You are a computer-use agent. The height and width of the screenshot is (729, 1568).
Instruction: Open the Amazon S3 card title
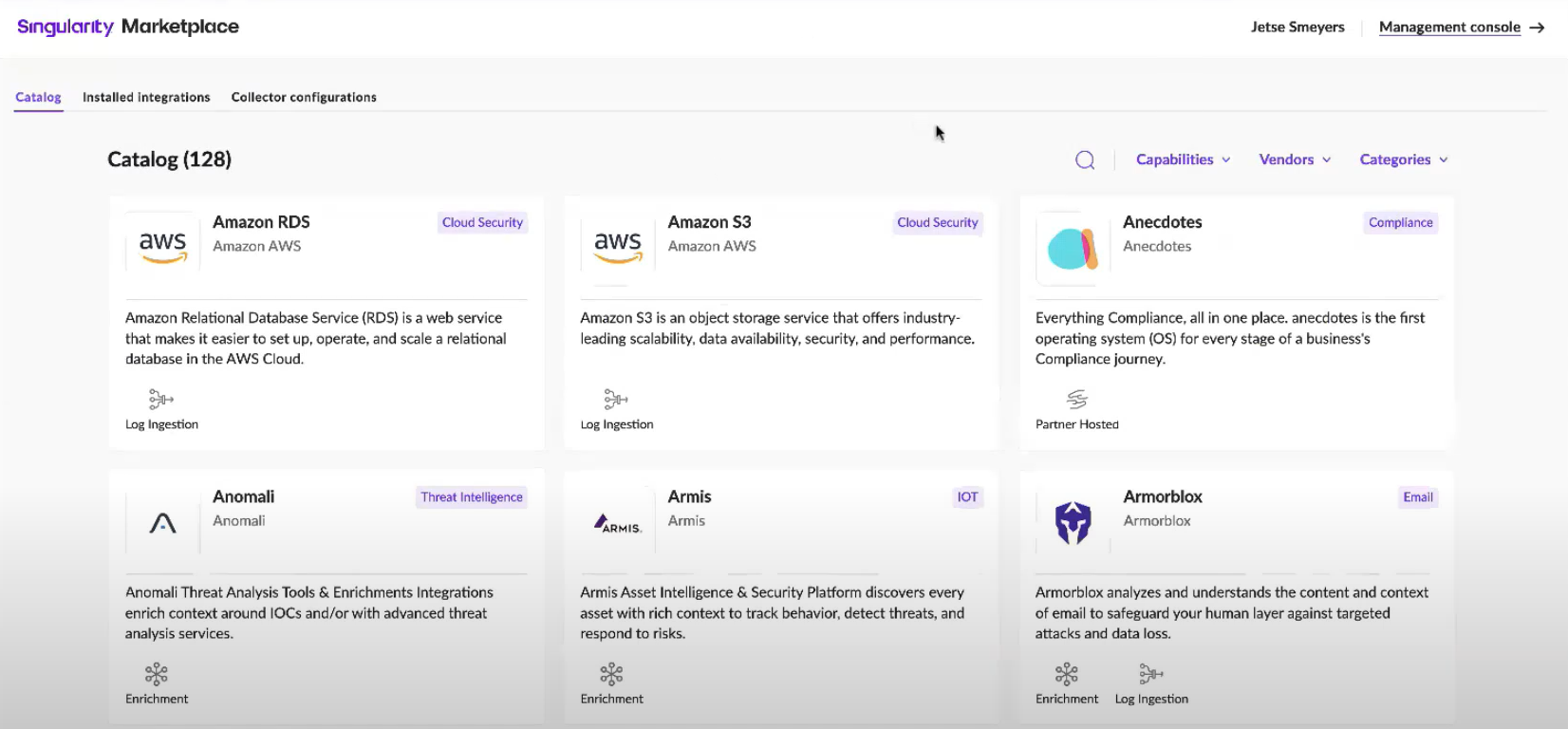click(709, 222)
